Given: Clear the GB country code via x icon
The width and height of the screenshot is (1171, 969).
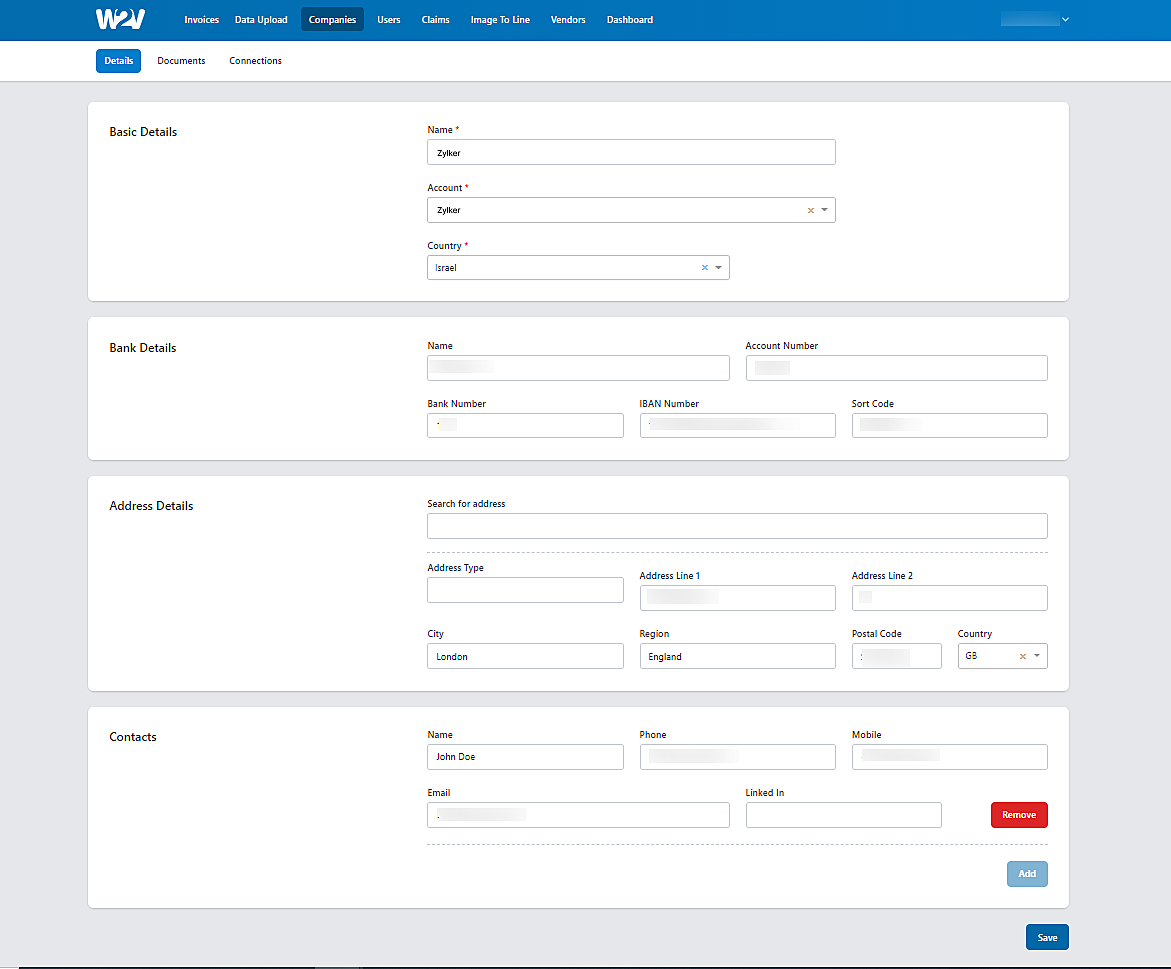Looking at the screenshot, I should click(x=1021, y=656).
